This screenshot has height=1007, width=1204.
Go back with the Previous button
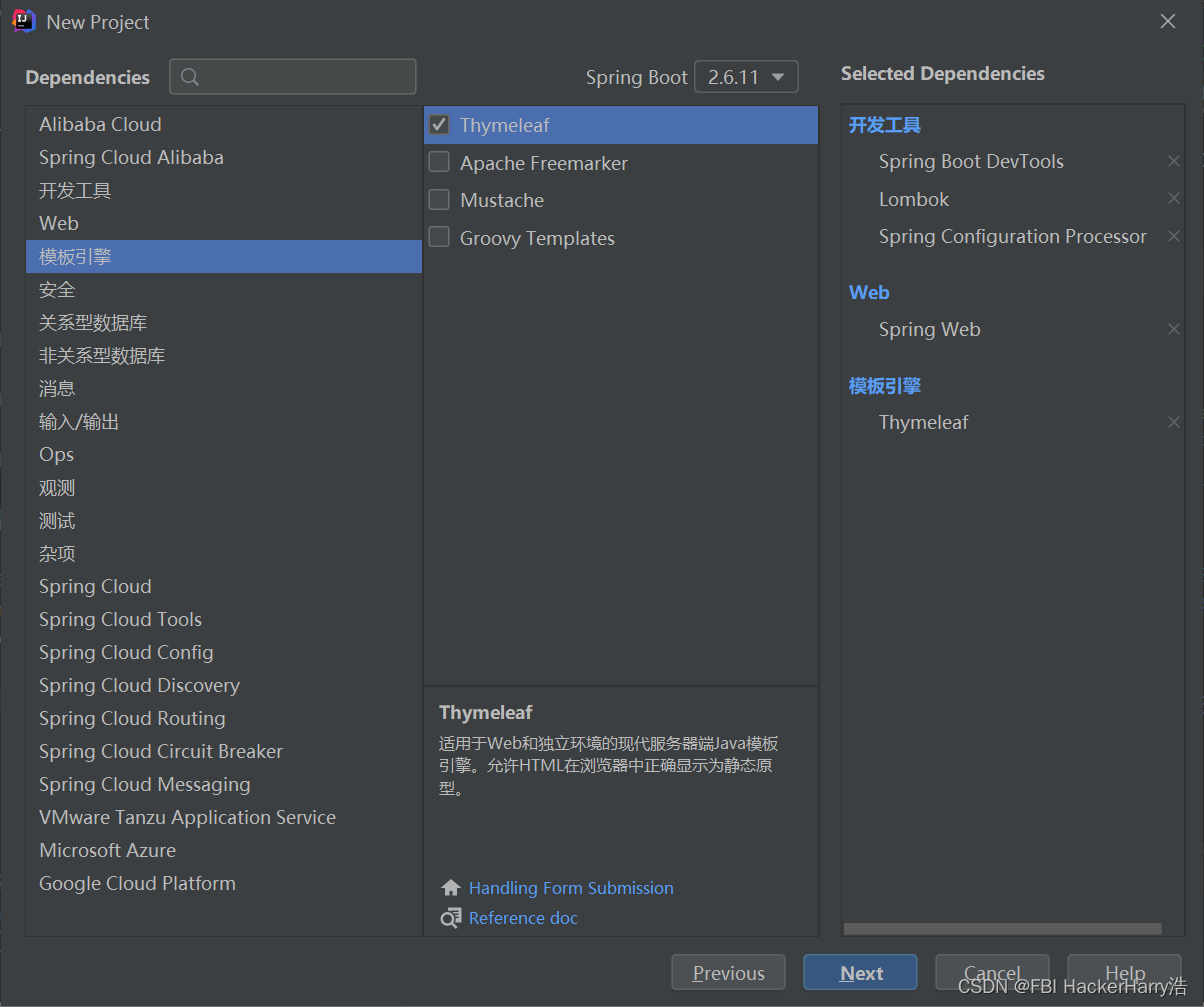[728, 973]
